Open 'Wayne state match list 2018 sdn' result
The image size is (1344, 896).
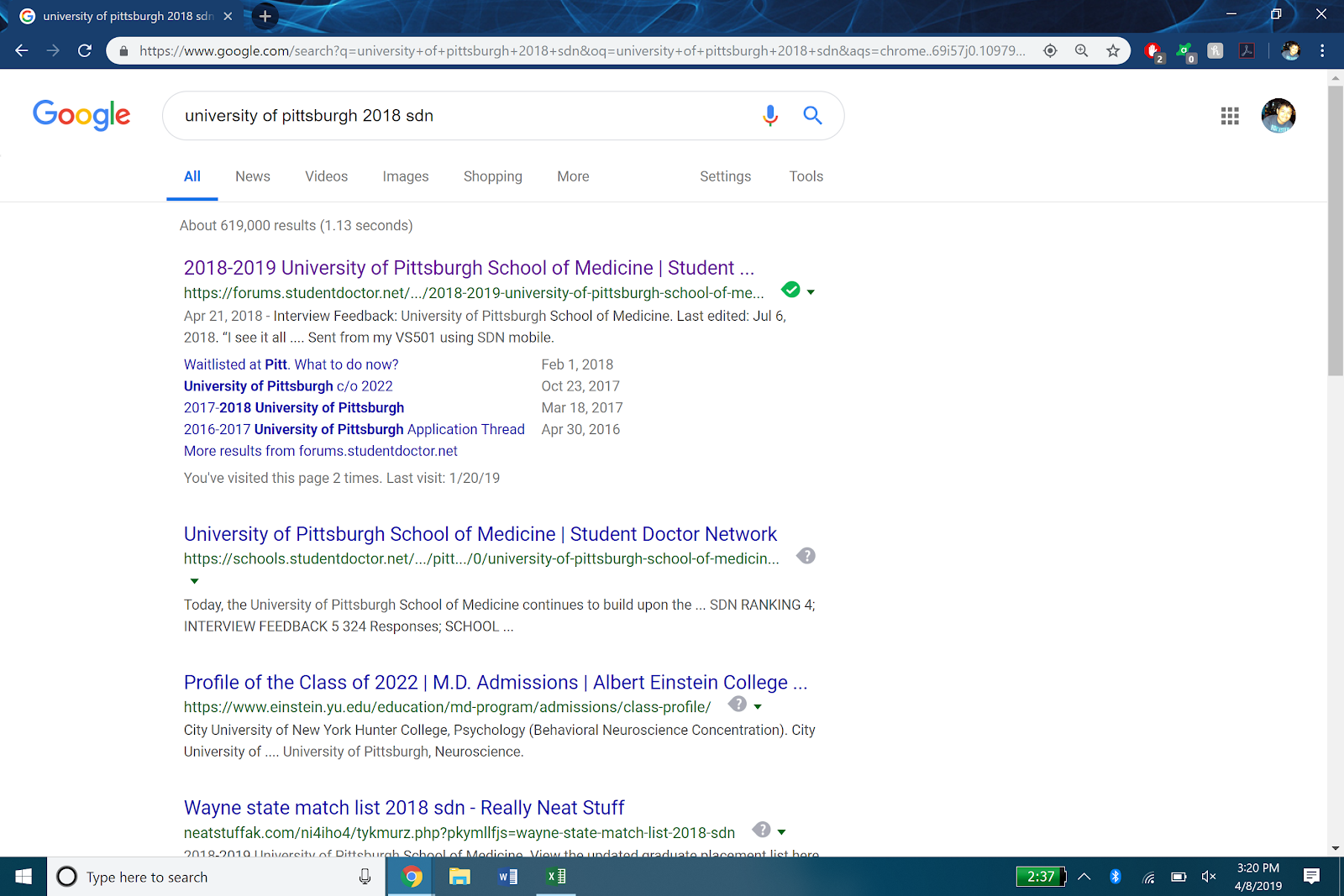coord(404,808)
